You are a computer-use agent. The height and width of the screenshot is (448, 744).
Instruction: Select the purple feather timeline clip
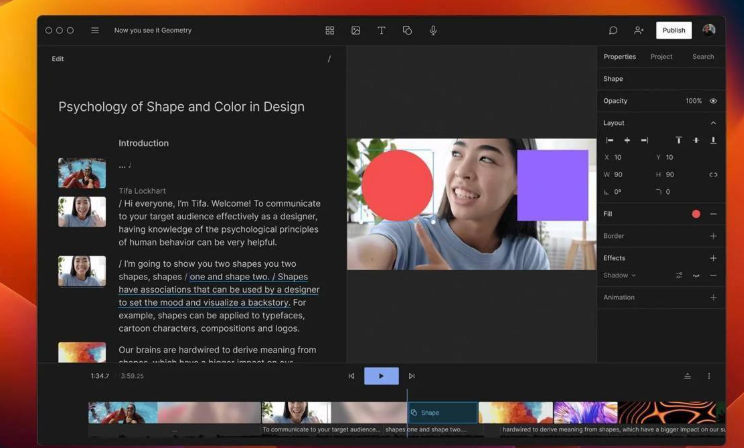coord(586,412)
